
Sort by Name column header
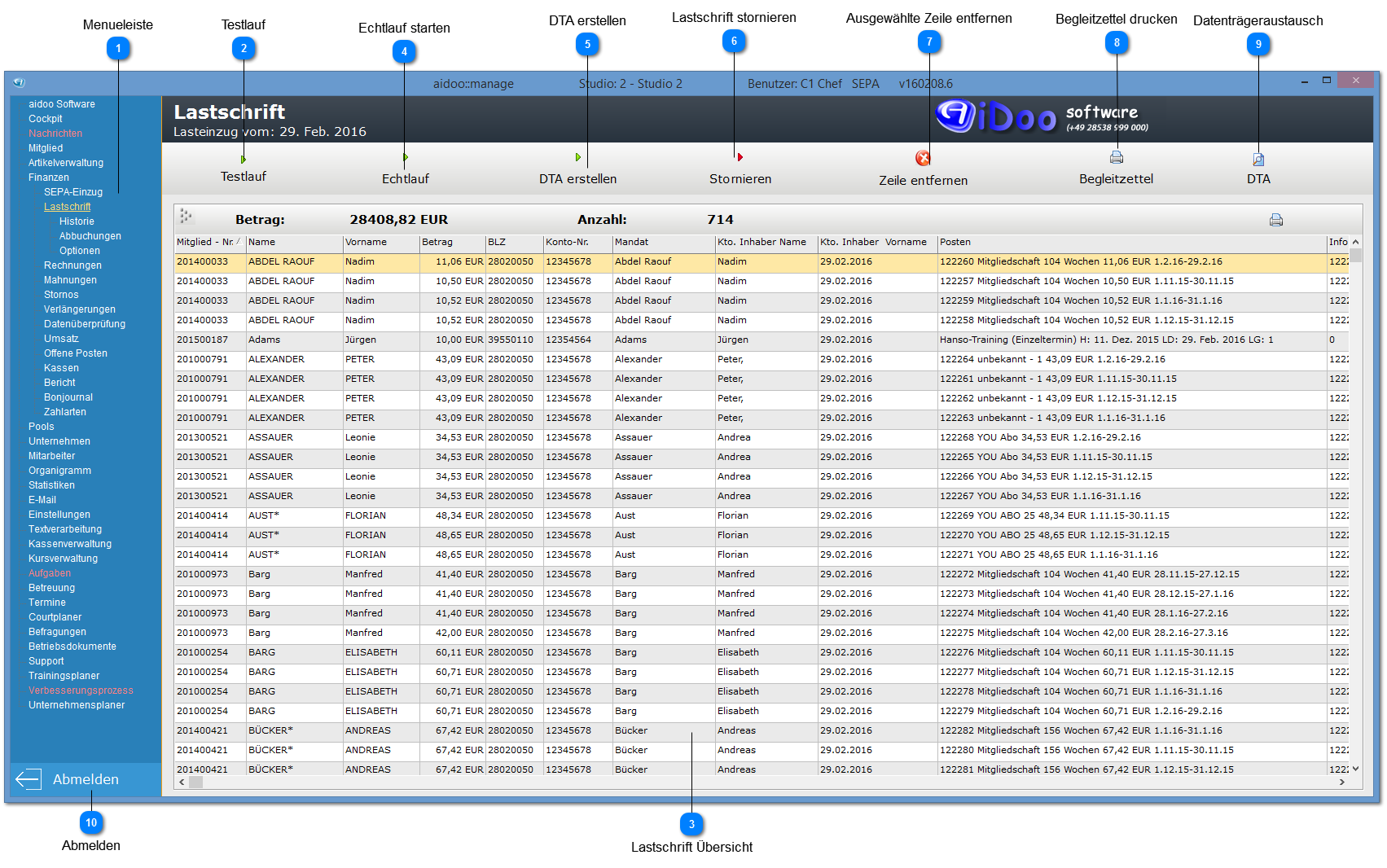tap(294, 242)
